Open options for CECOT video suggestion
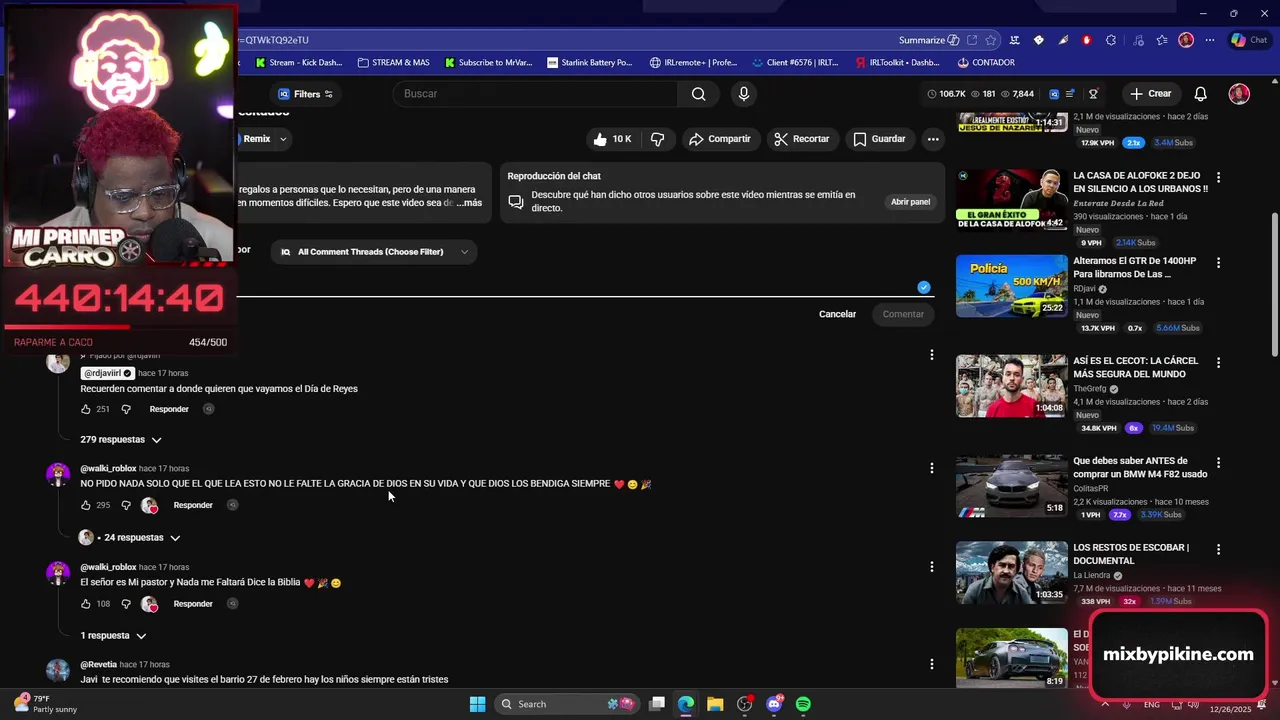Viewport: 1280px width, 720px height. click(1218, 362)
